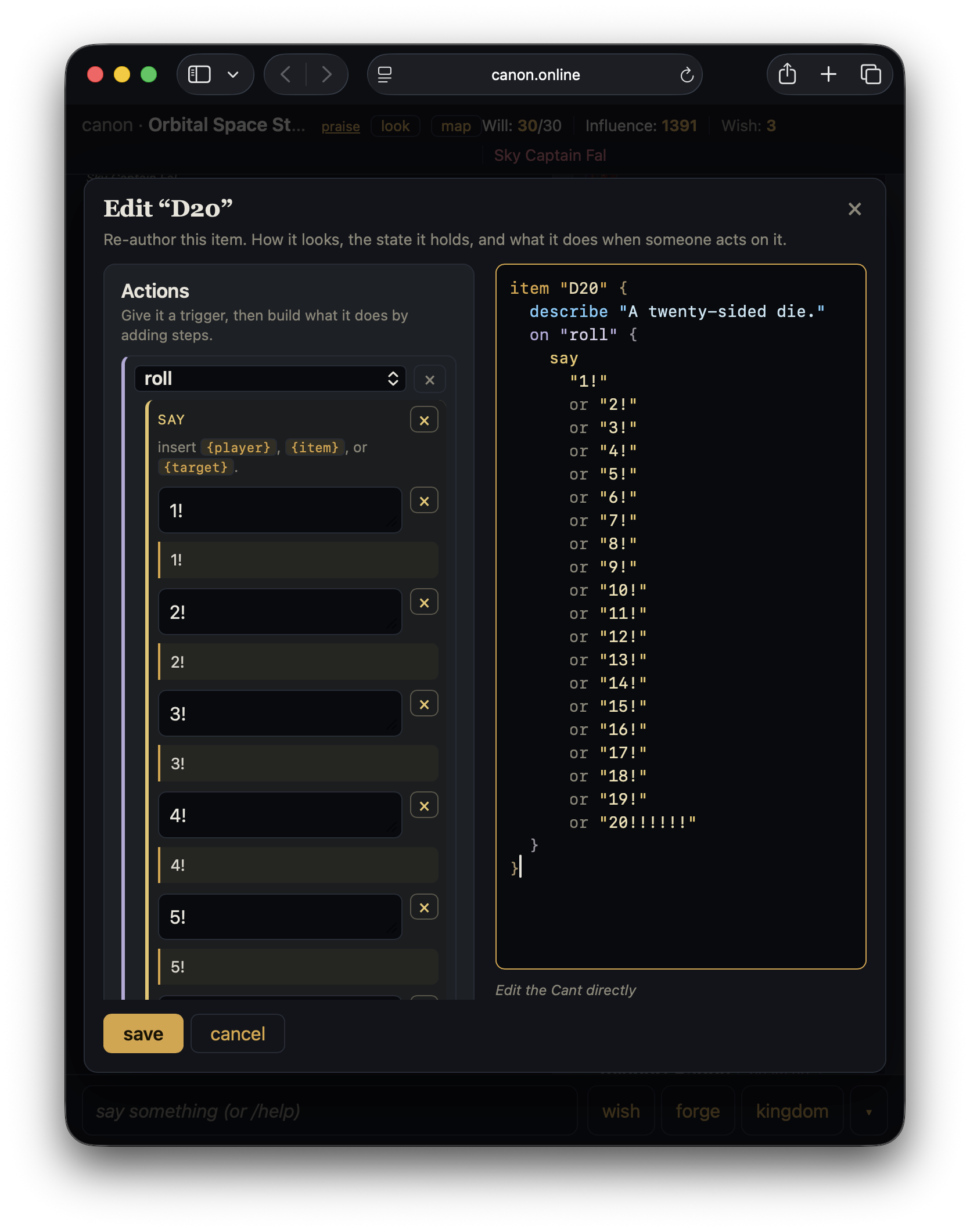This screenshot has height=1232, width=970.
Task: Reload the canon.online page
Action: click(687, 74)
